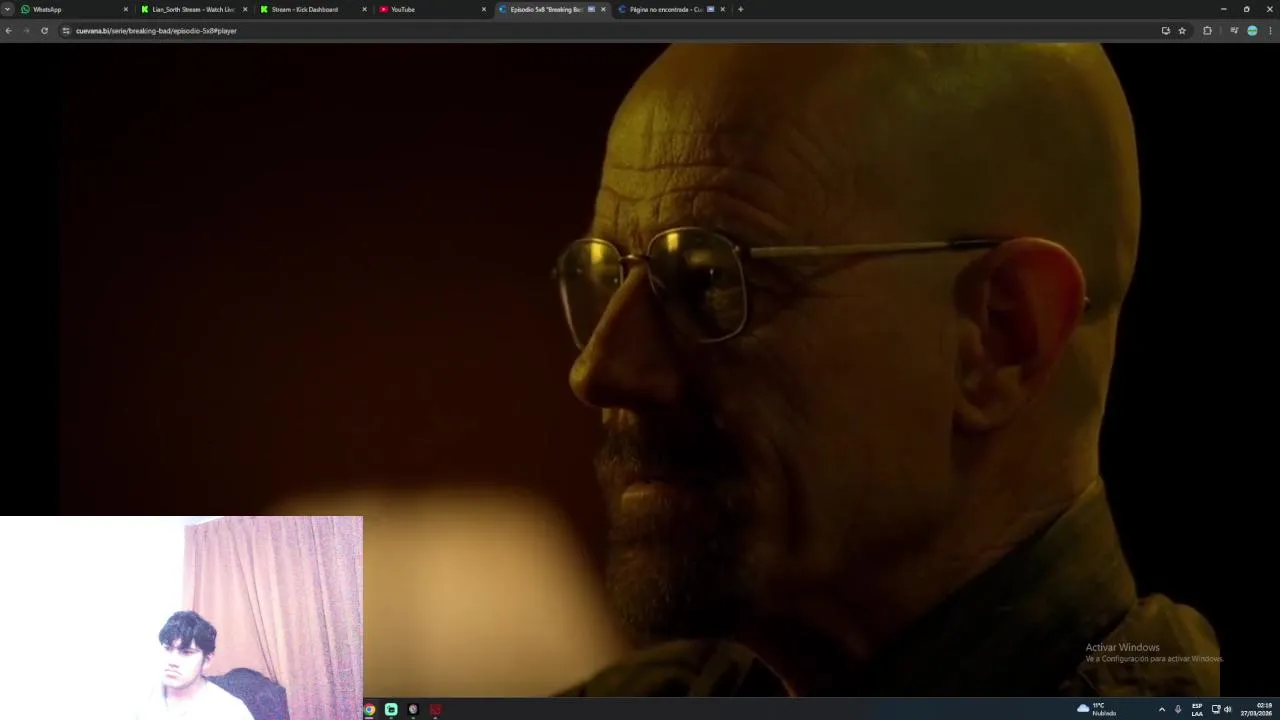The image size is (1280, 720).
Task: Open the Chrome three-dot menu
Action: pos(1270,31)
